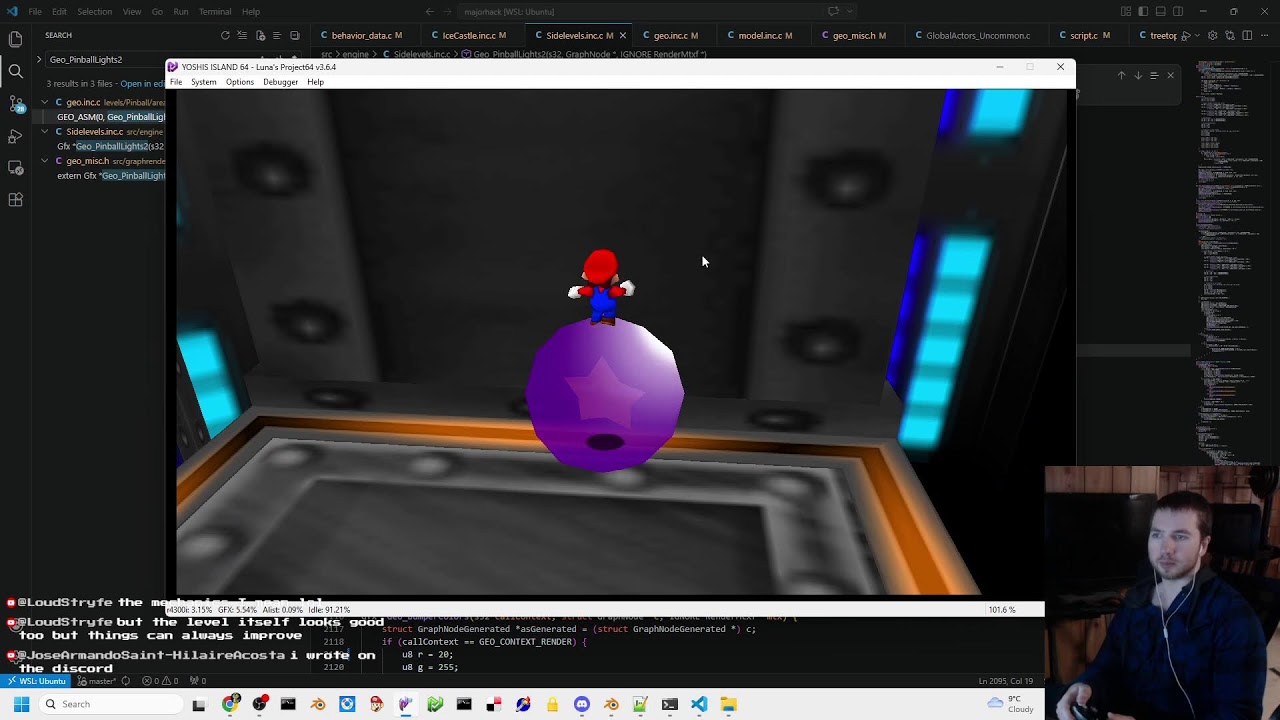Close the Sidelevels.inc.c tab
The height and width of the screenshot is (720, 1280).
[x=623, y=36]
